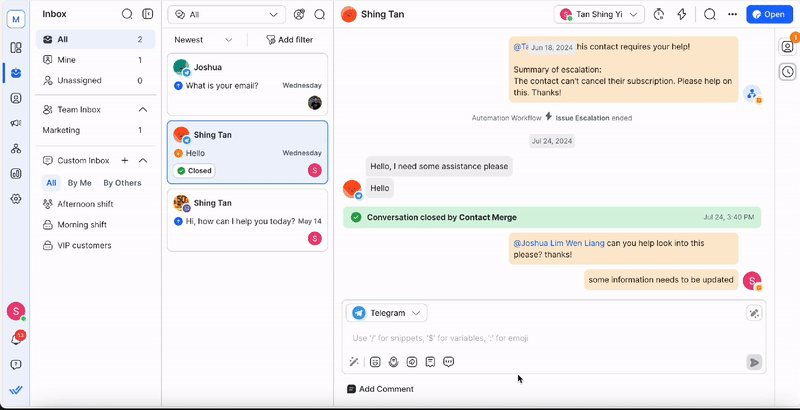The width and height of the screenshot is (800, 410).
Task: Open the Newest sort dropdown
Action: 203,40
